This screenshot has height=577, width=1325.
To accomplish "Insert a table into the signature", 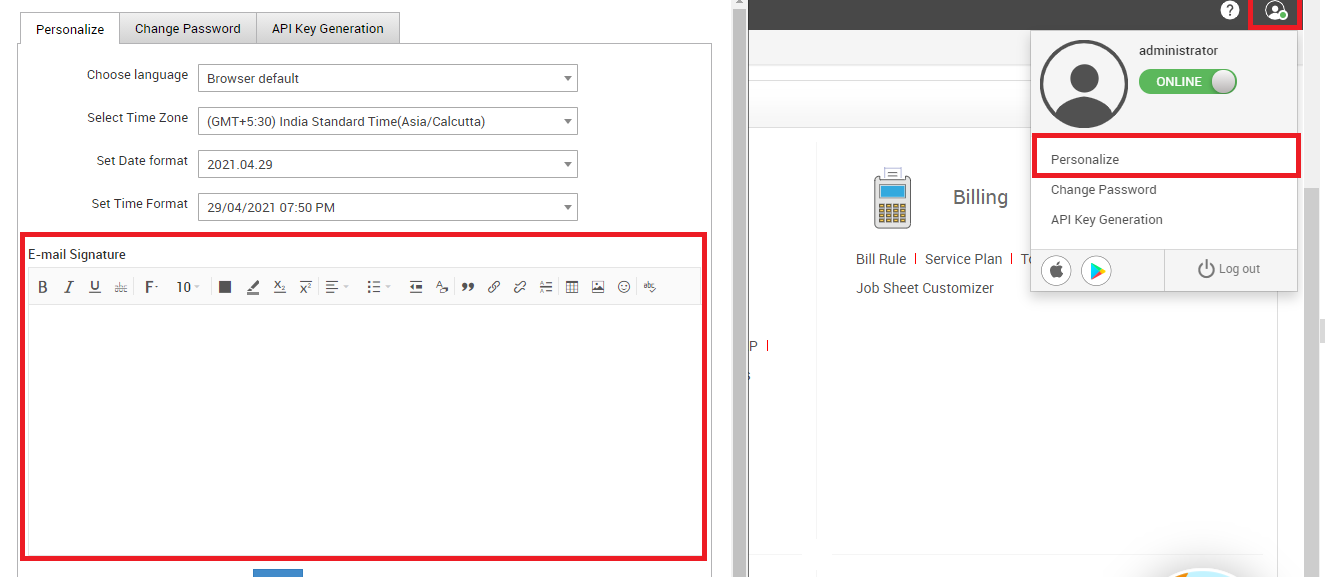I will (x=572, y=287).
